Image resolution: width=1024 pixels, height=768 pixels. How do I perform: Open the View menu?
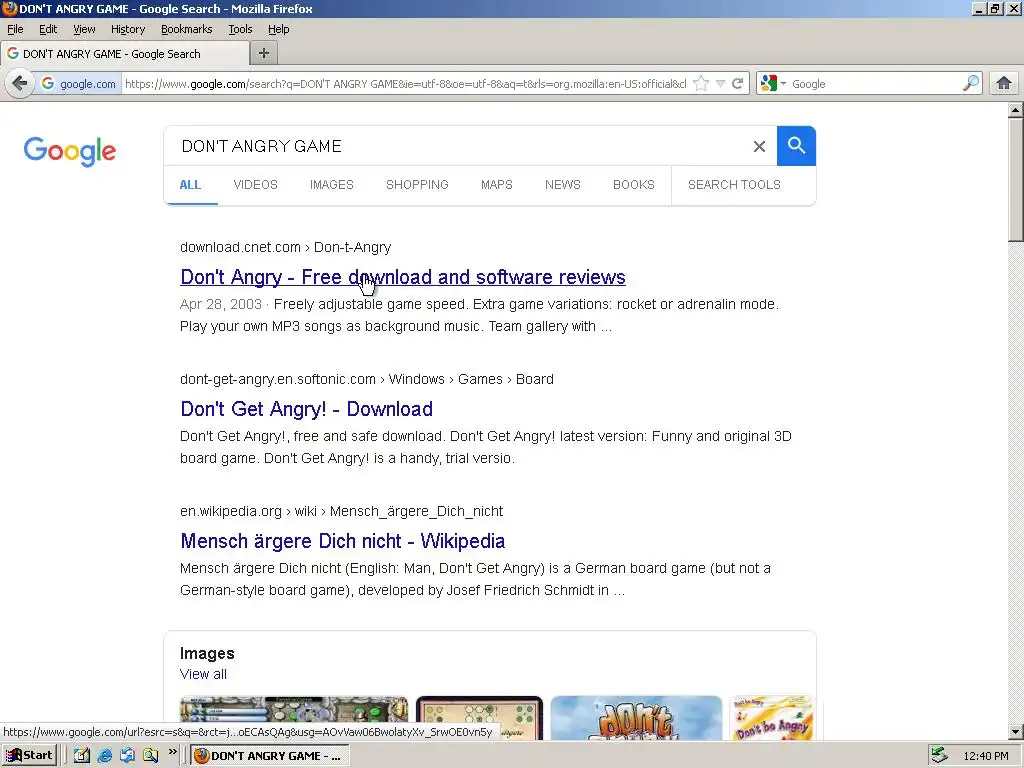coord(84,29)
